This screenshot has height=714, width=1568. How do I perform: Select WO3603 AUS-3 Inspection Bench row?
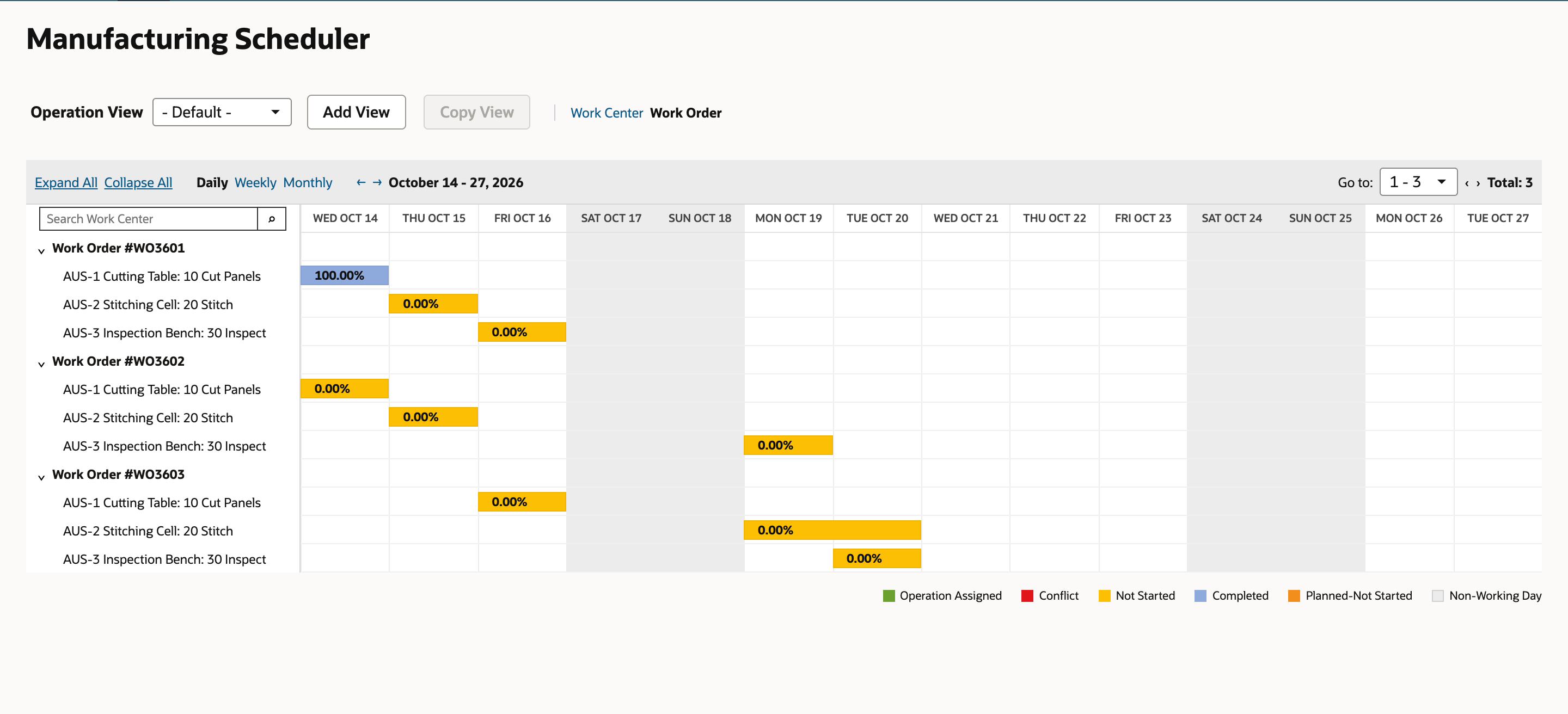[164, 559]
